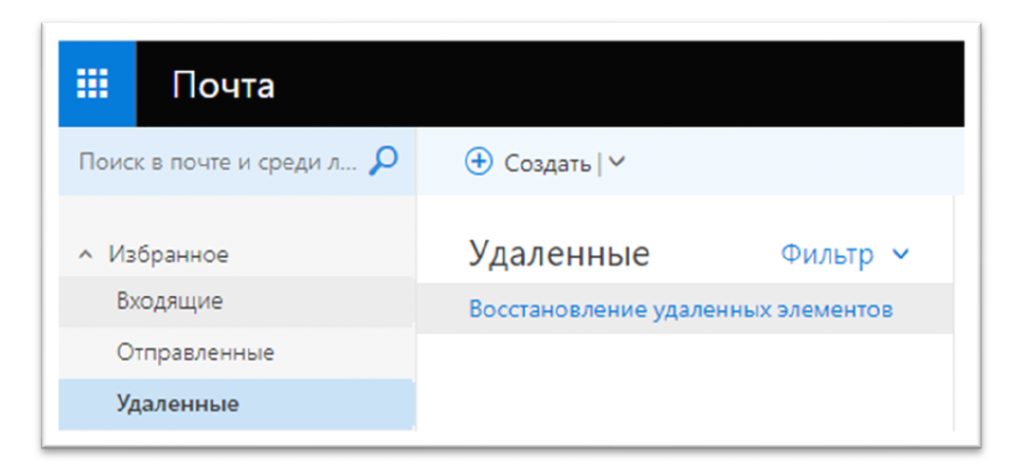Click the magnifying glass search icon

(x=384, y=161)
